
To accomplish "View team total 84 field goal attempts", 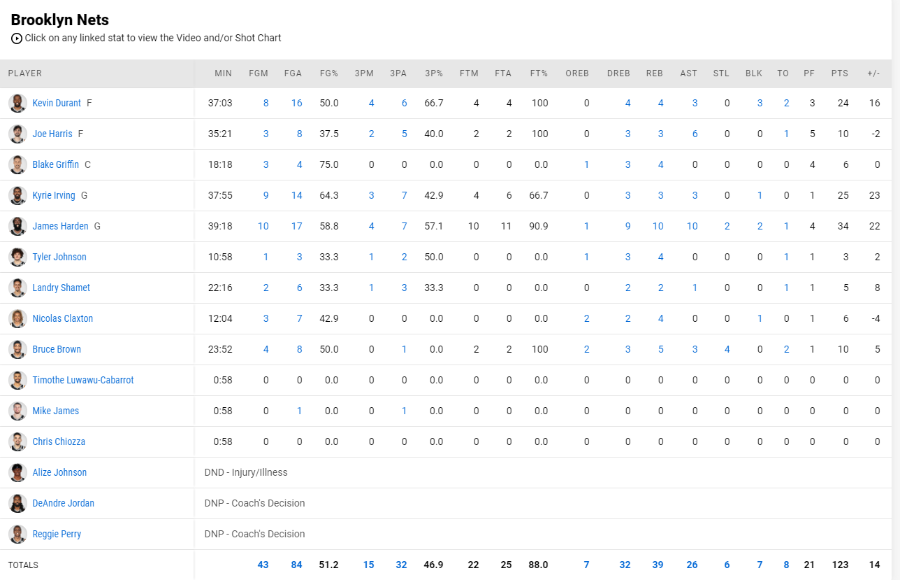I will tap(296, 565).
